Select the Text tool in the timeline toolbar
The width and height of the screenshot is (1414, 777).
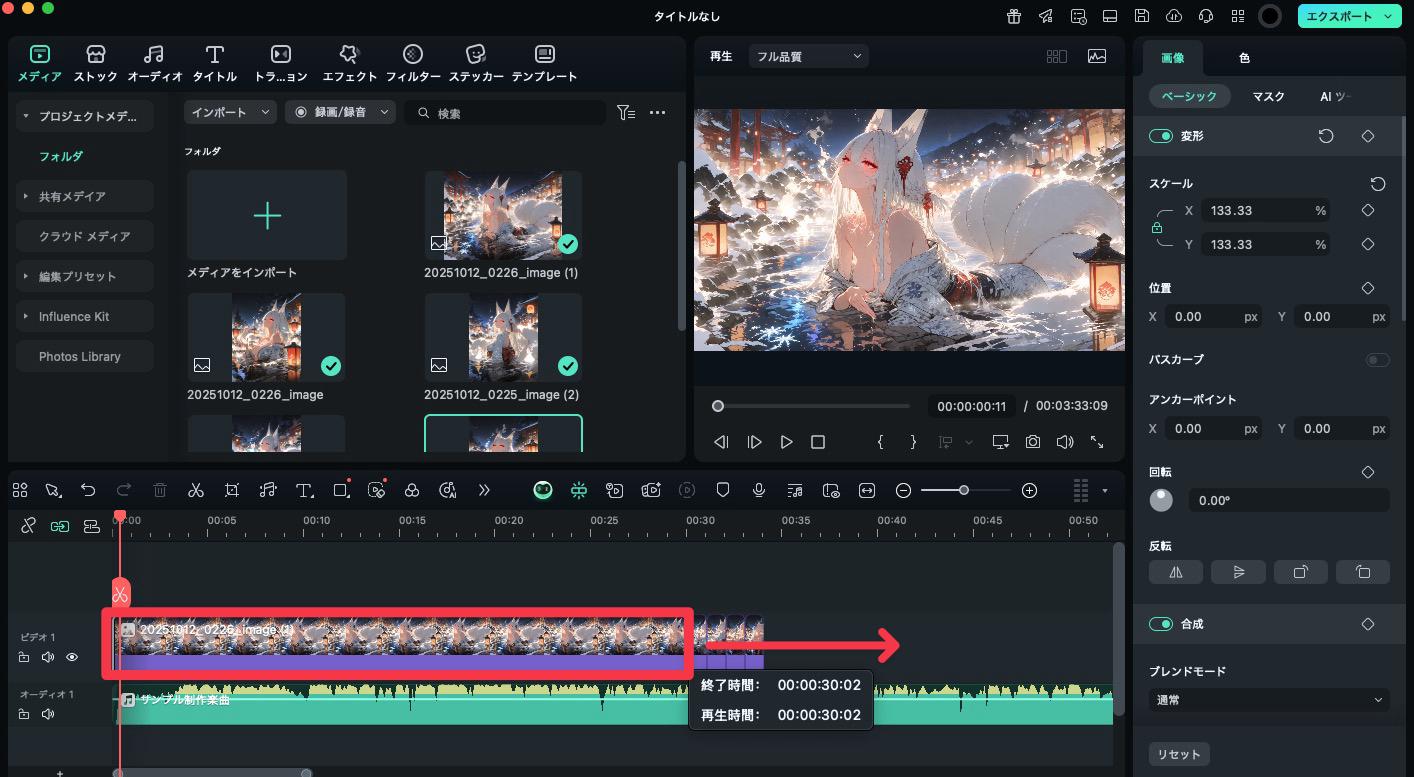[x=303, y=490]
